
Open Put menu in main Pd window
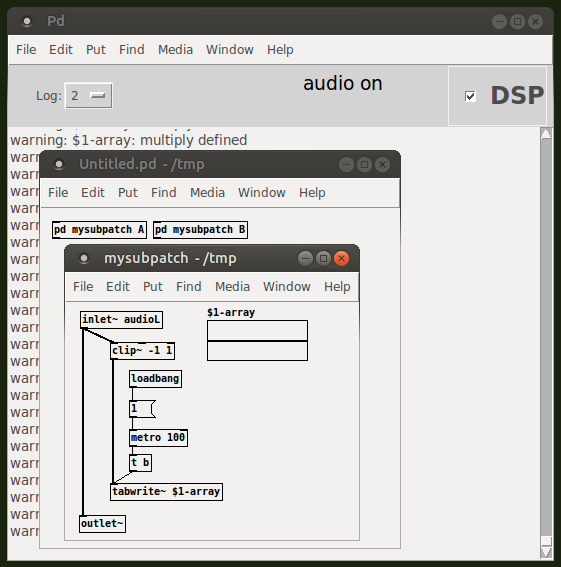pyautogui.click(x=96, y=50)
